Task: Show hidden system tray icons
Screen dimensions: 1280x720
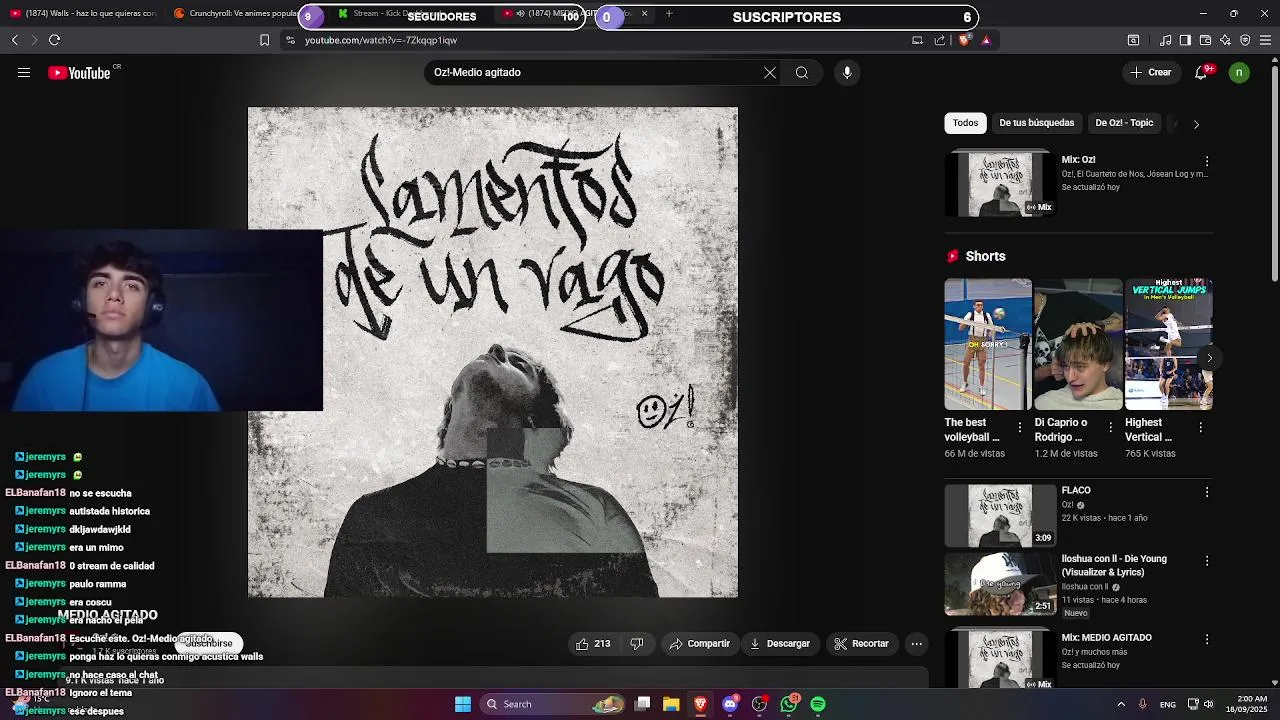Action: [x=1121, y=704]
